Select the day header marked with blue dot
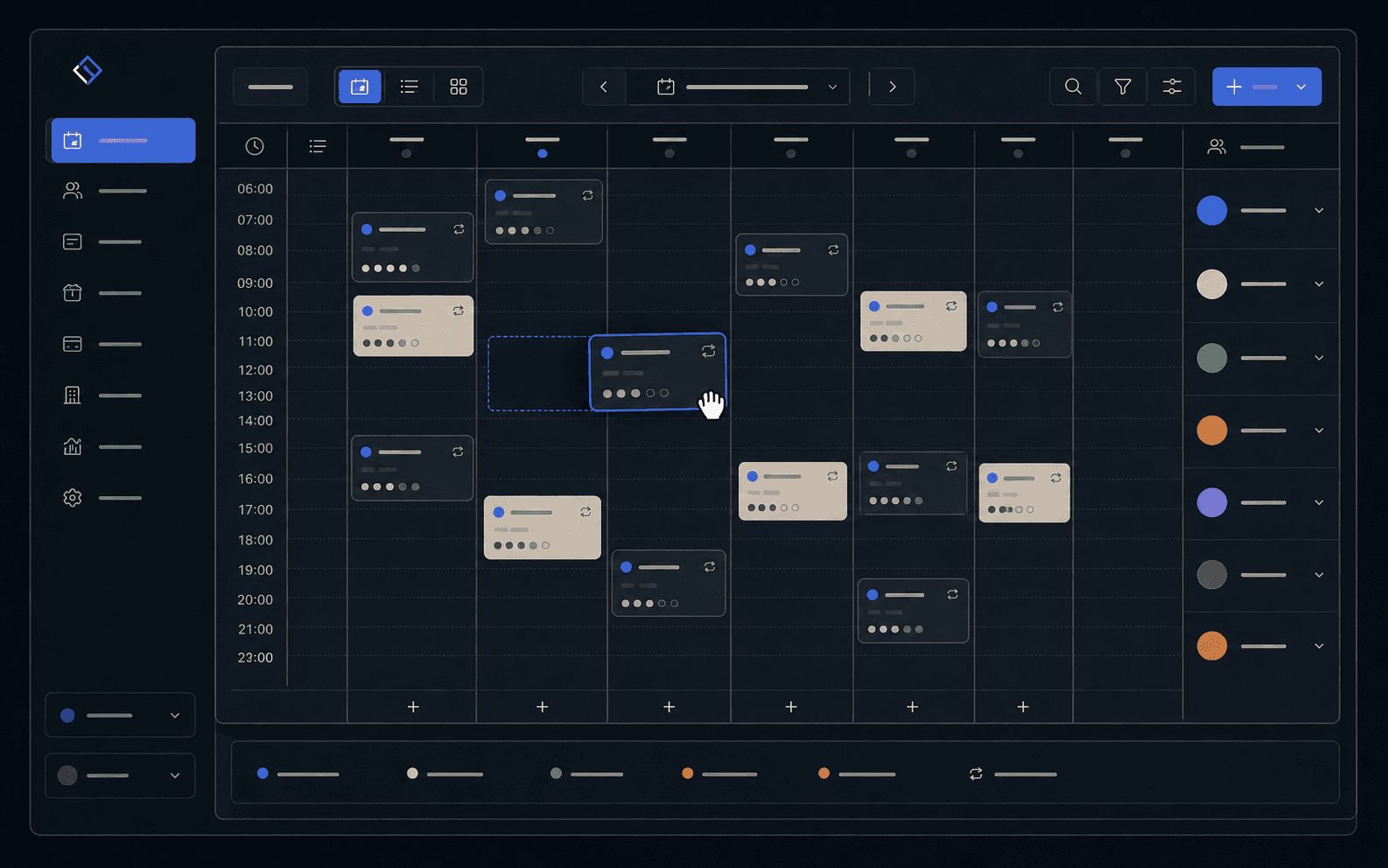 [543, 146]
